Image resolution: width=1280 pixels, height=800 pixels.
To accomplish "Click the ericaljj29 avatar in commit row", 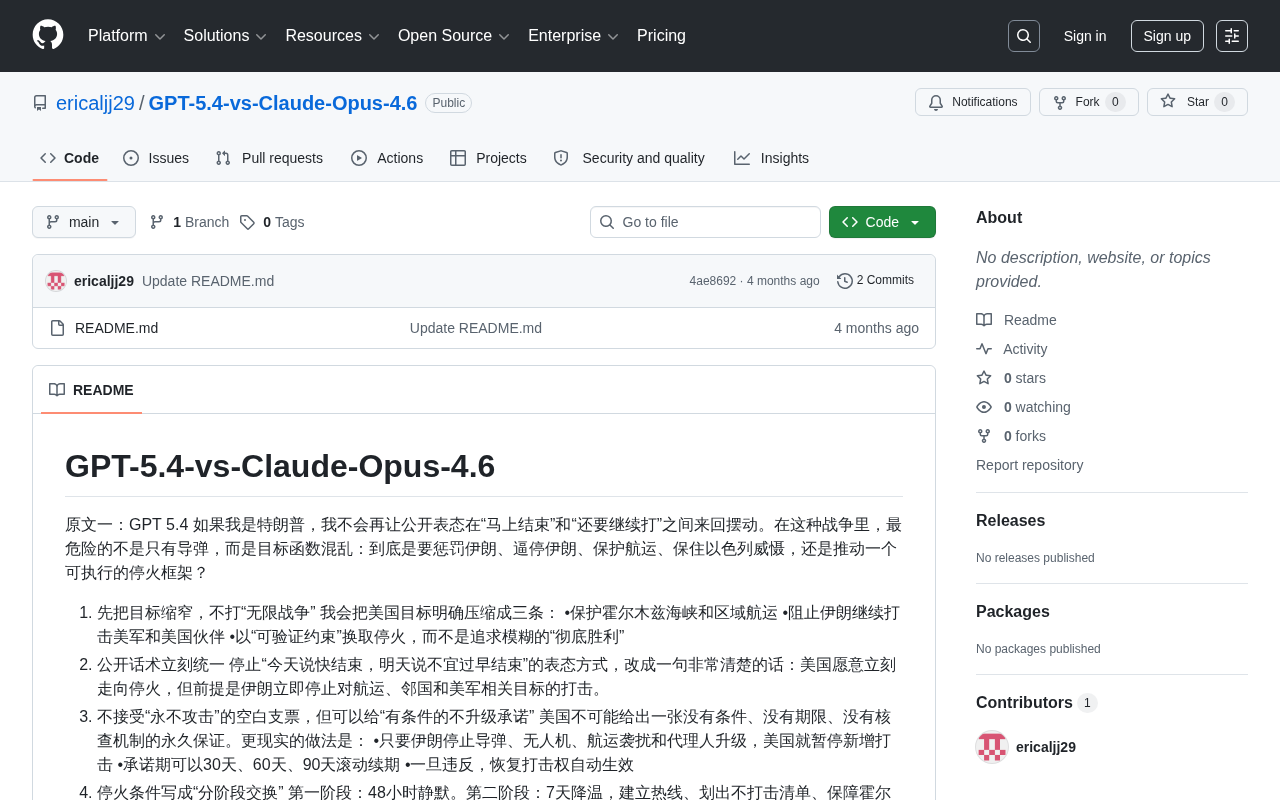I will pyautogui.click(x=56, y=281).
